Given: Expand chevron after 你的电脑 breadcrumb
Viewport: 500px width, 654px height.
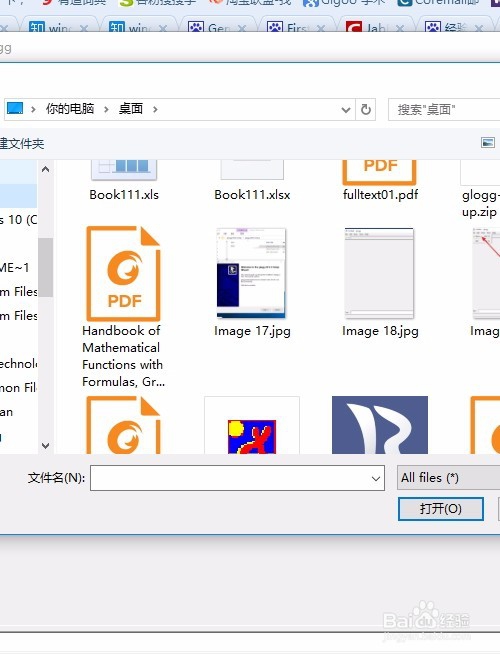Looking at the screenshot, I should [x=106, y=109].
